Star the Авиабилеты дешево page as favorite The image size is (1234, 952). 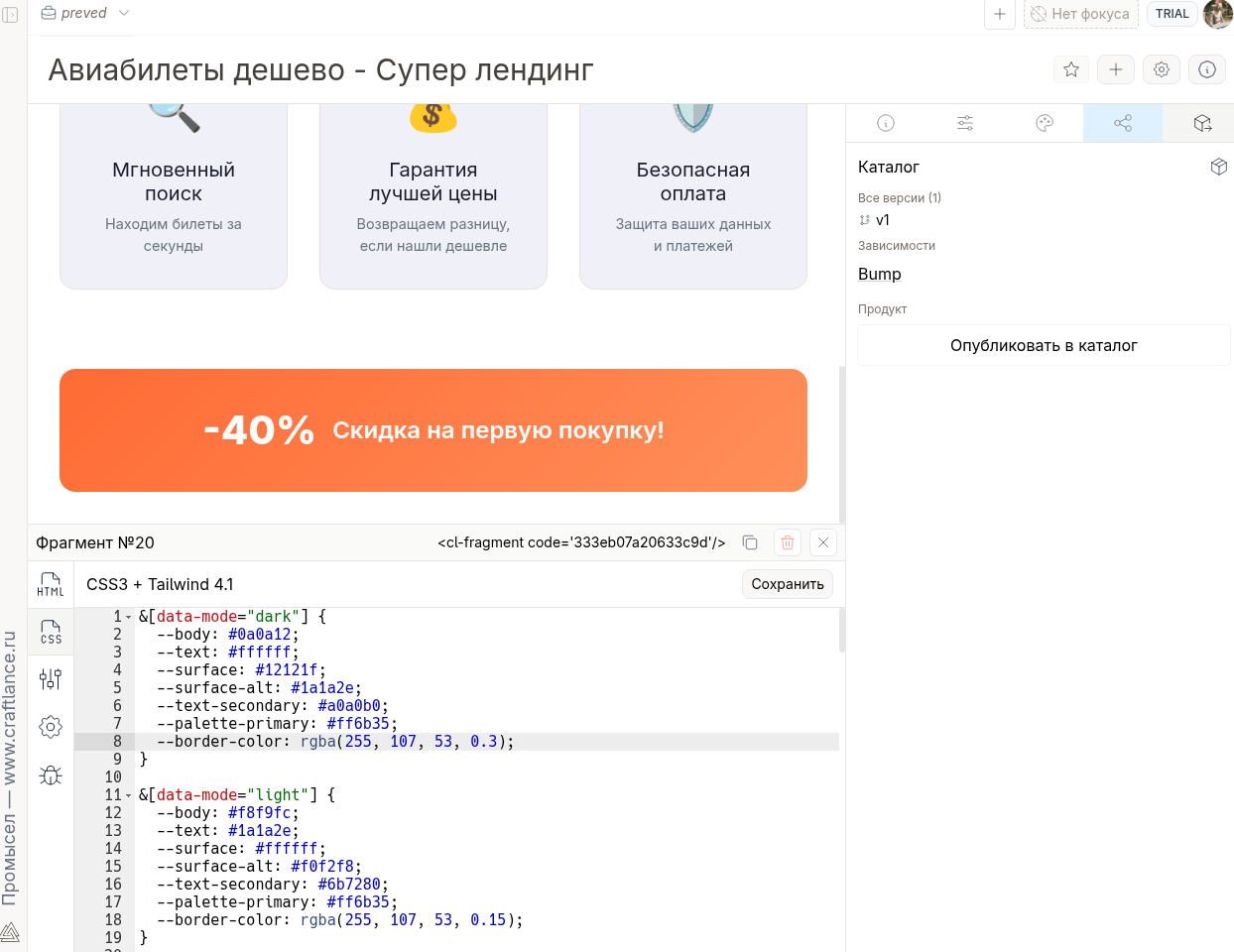pyautogui.click(x=1070, y=69)
